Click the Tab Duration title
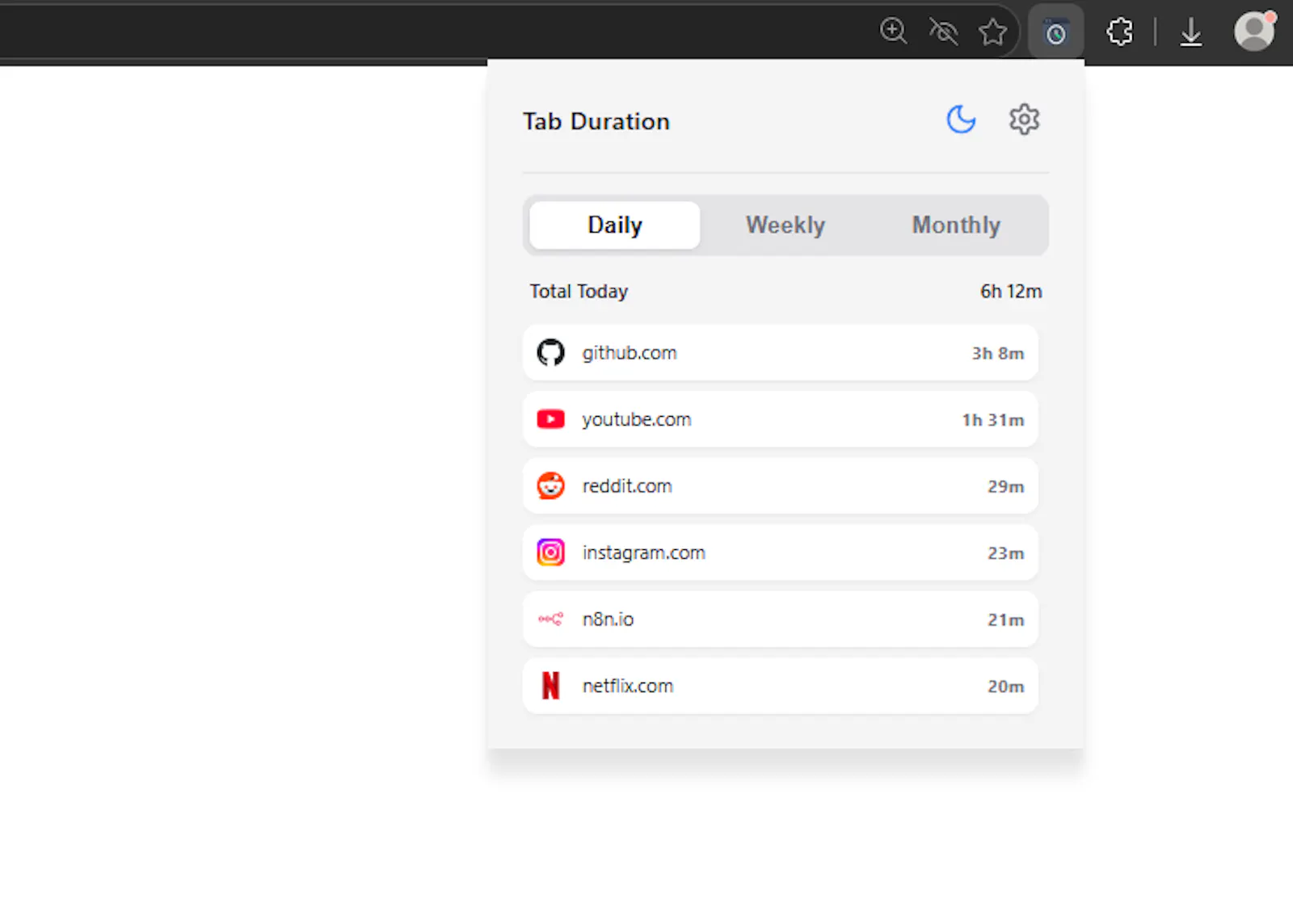The height and width of the screenshot is (924, 1293). [x=596, y=121]
